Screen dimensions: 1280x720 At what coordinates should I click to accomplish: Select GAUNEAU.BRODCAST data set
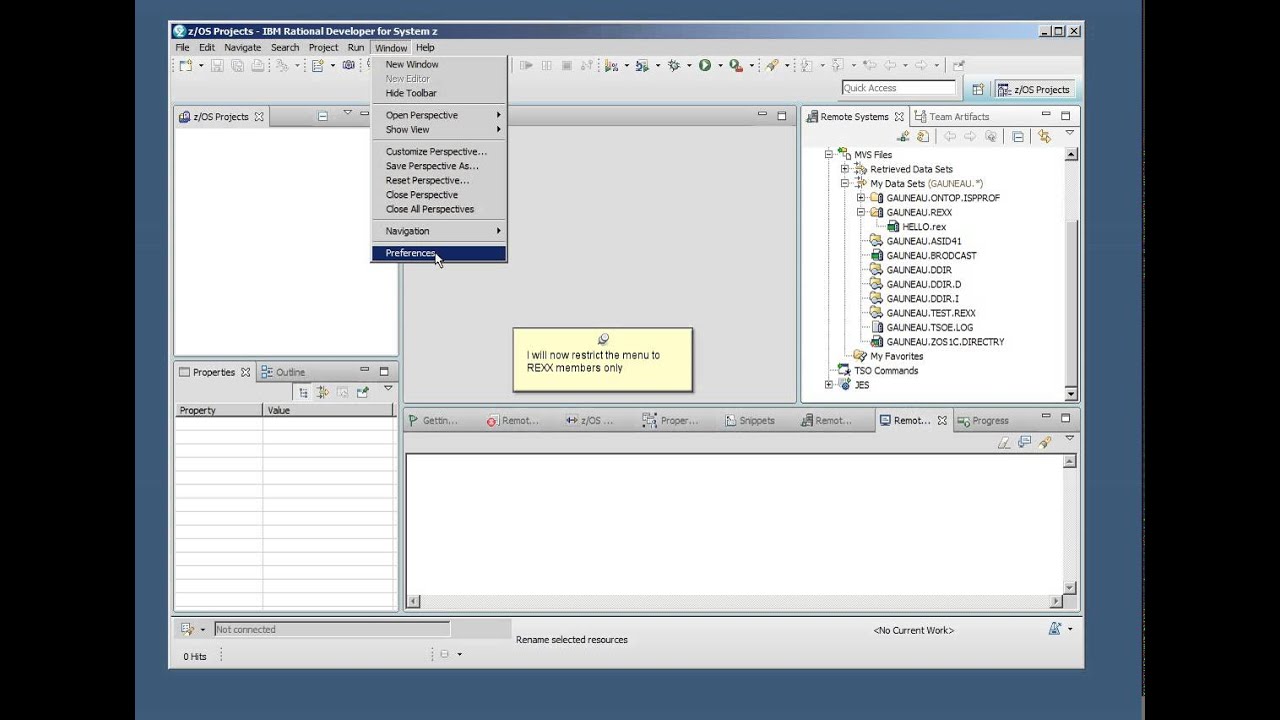(x=931, y=255)
